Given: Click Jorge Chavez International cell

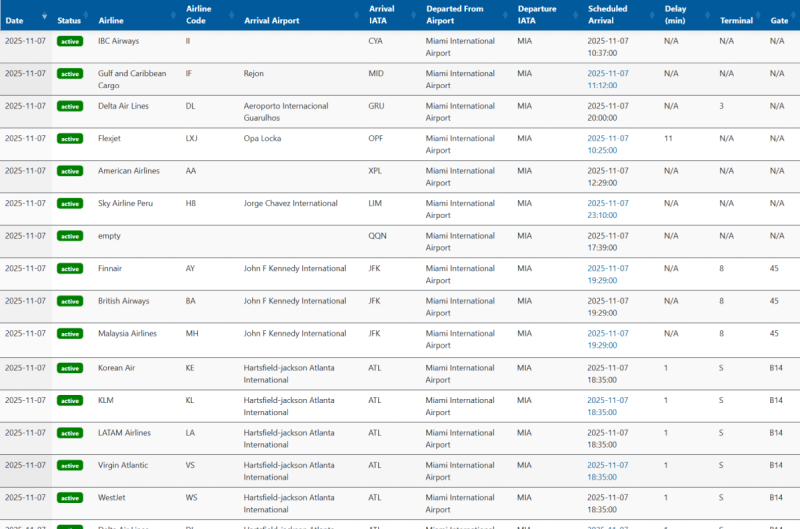Looking at the screenshot, I should tap(290, 203).
